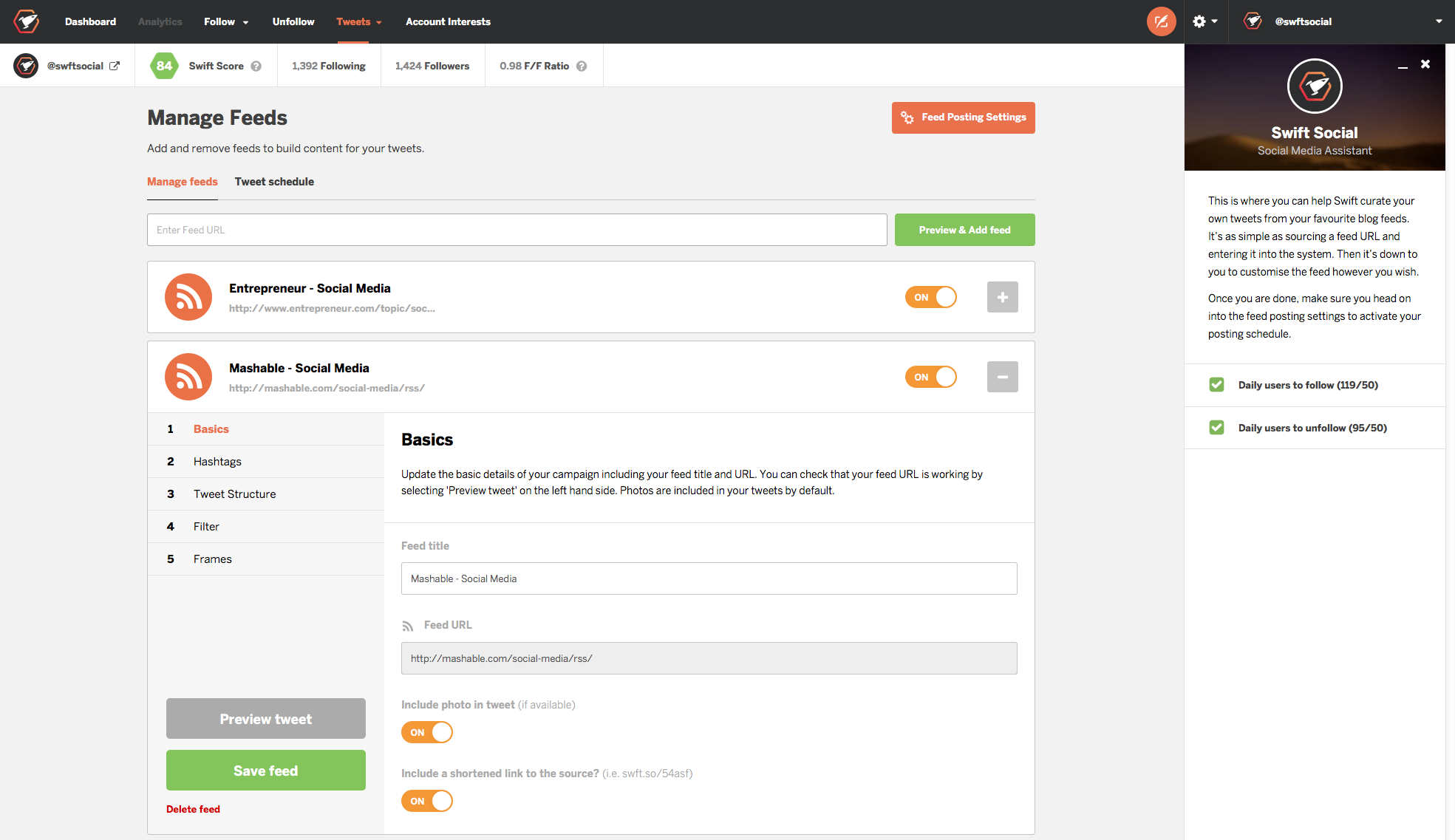This screenshot has width=1455, height=840.
Task: Turn off the Entrepreneur feed toggle
Action: [930, 296]
